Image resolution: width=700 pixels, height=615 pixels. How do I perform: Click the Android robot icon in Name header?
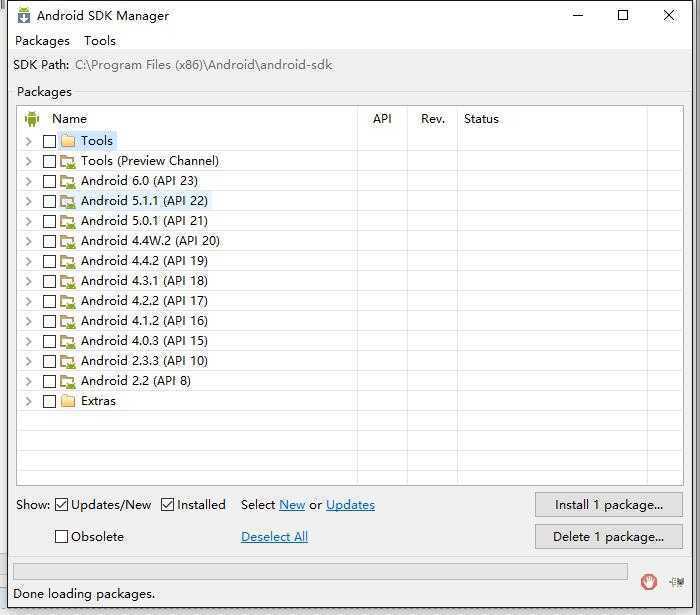coord(32,119)
